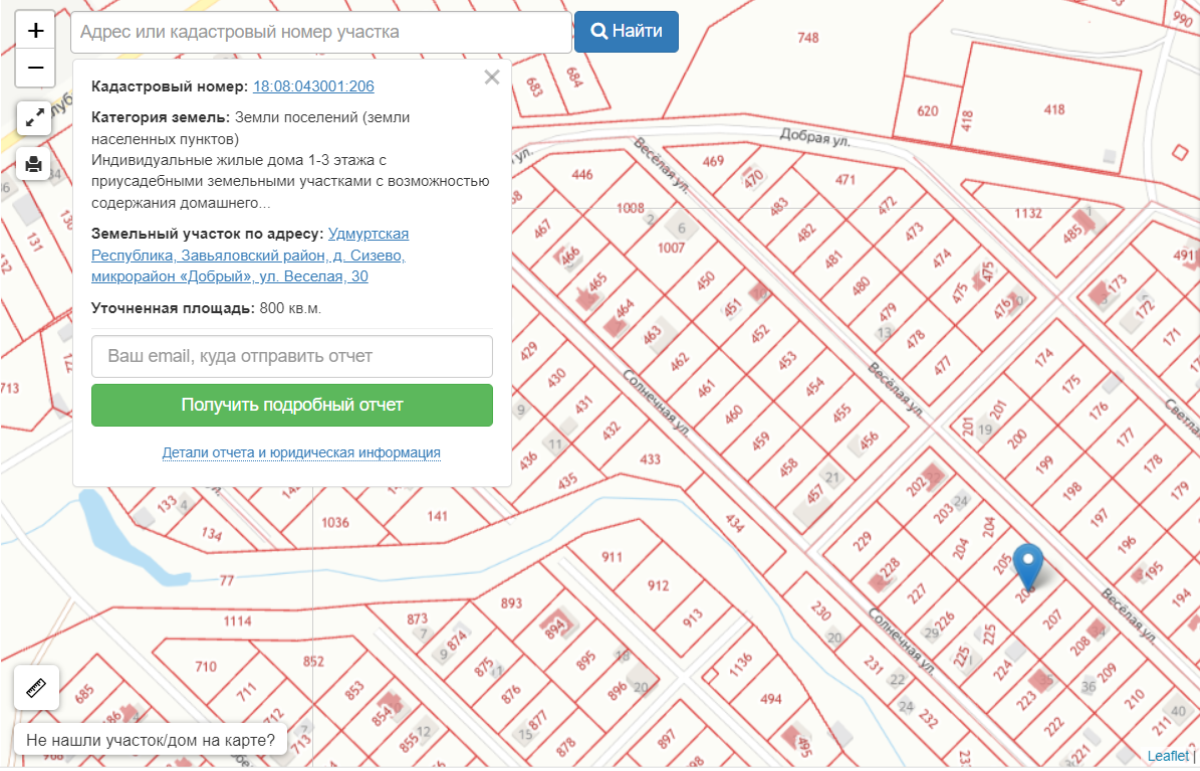Select parcel 199 on the map
The image size is (1200, 771).
click(1044, 465)
